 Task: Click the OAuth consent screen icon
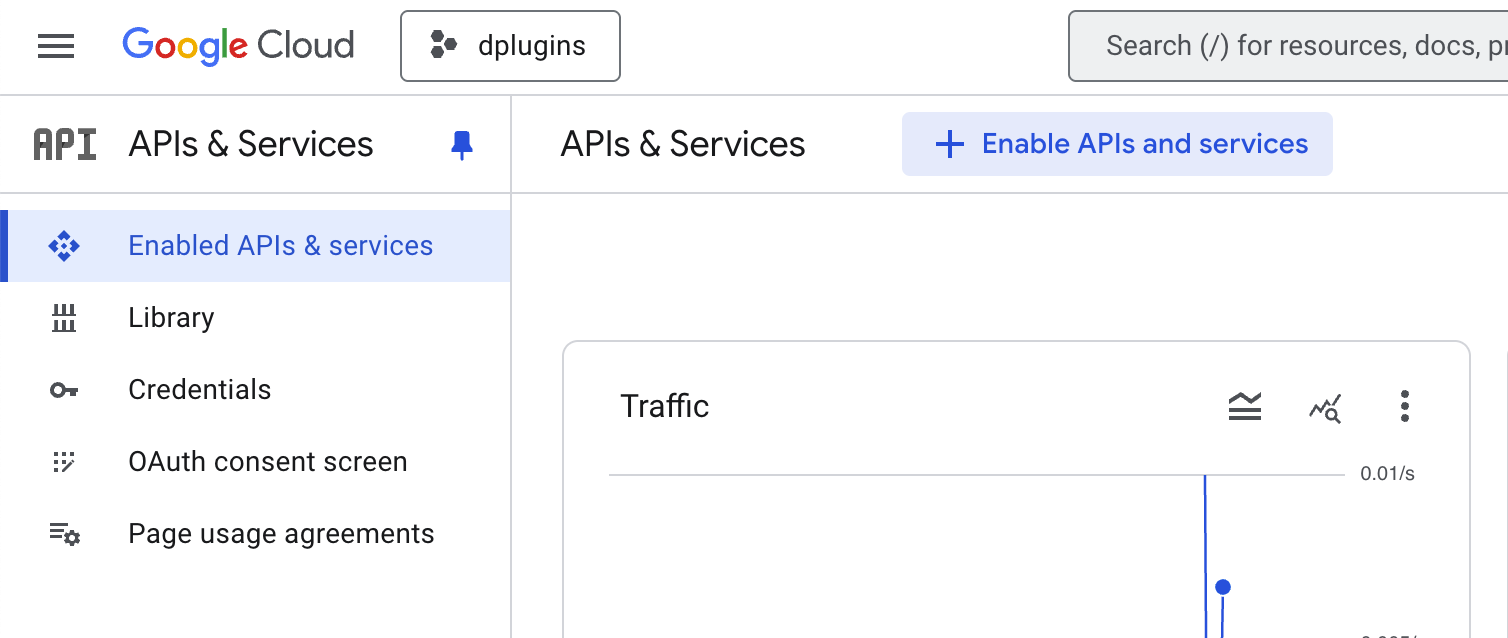pos(64,462)
